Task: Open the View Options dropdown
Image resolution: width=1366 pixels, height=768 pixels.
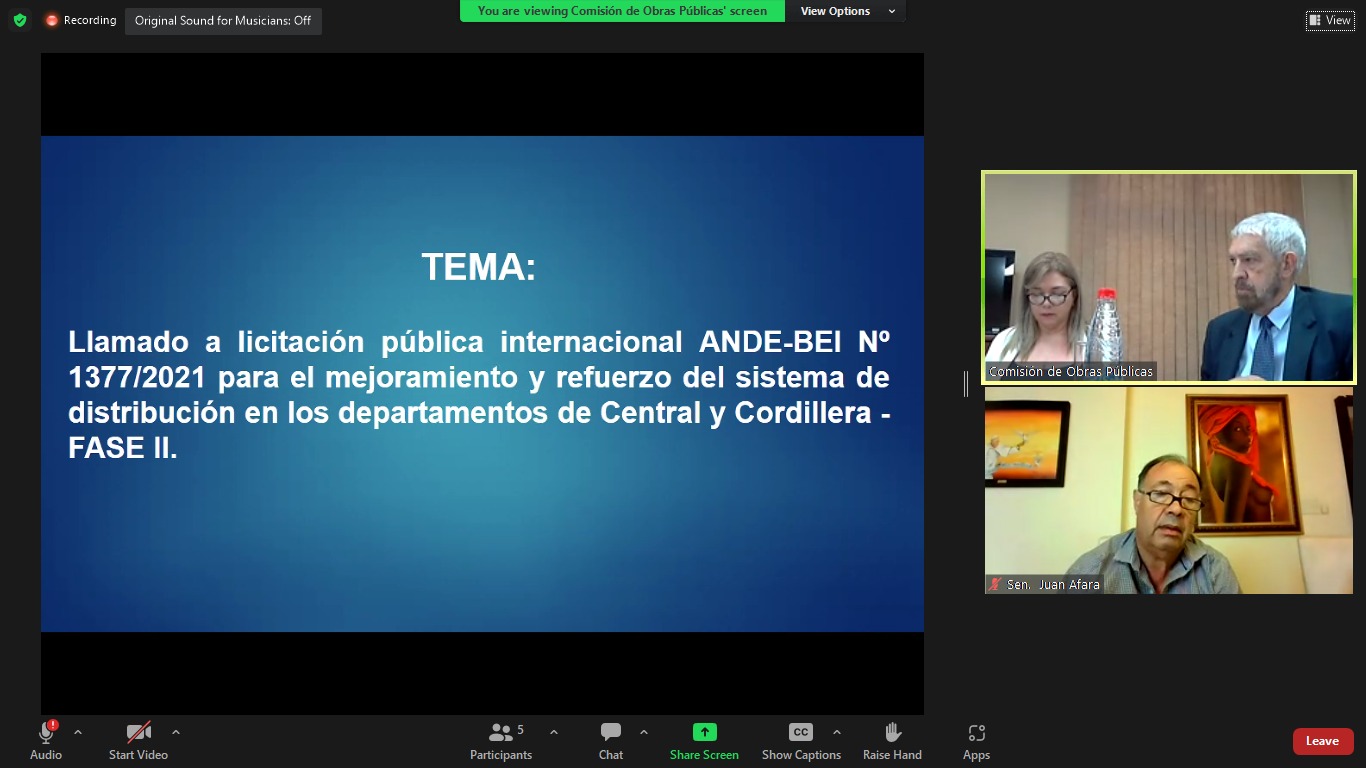Action: pos(846,11)
